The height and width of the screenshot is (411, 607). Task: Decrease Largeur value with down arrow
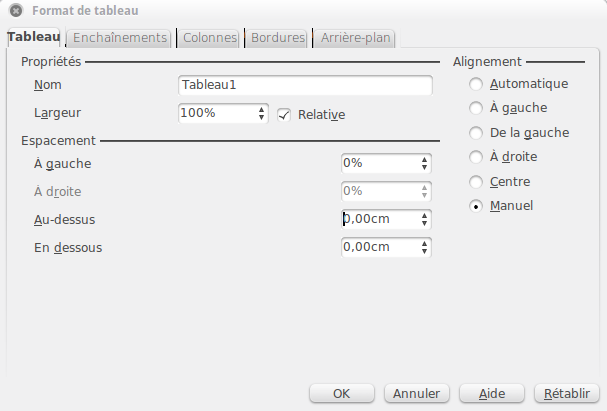coord(262,117)
